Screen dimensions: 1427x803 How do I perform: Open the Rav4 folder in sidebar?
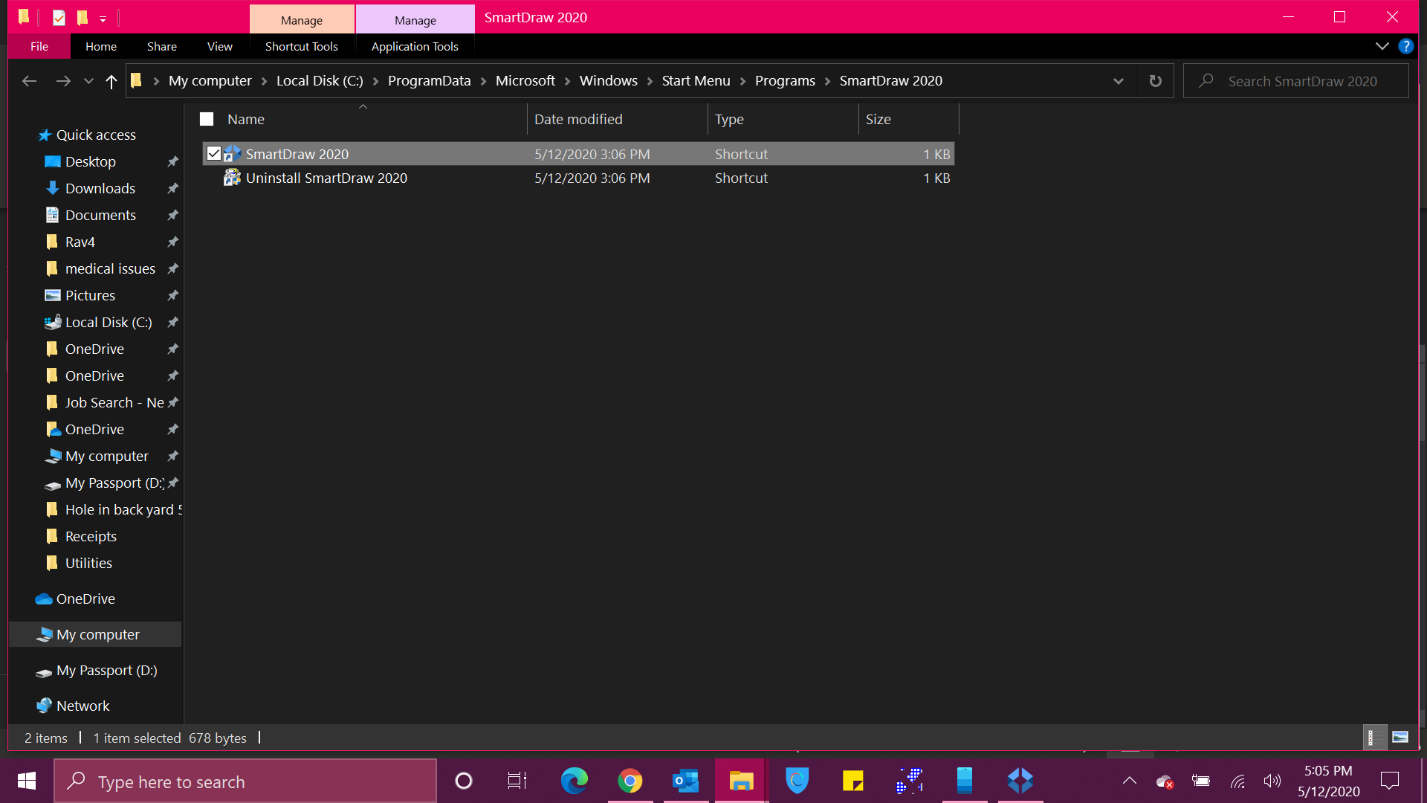(x=80, y=242)
